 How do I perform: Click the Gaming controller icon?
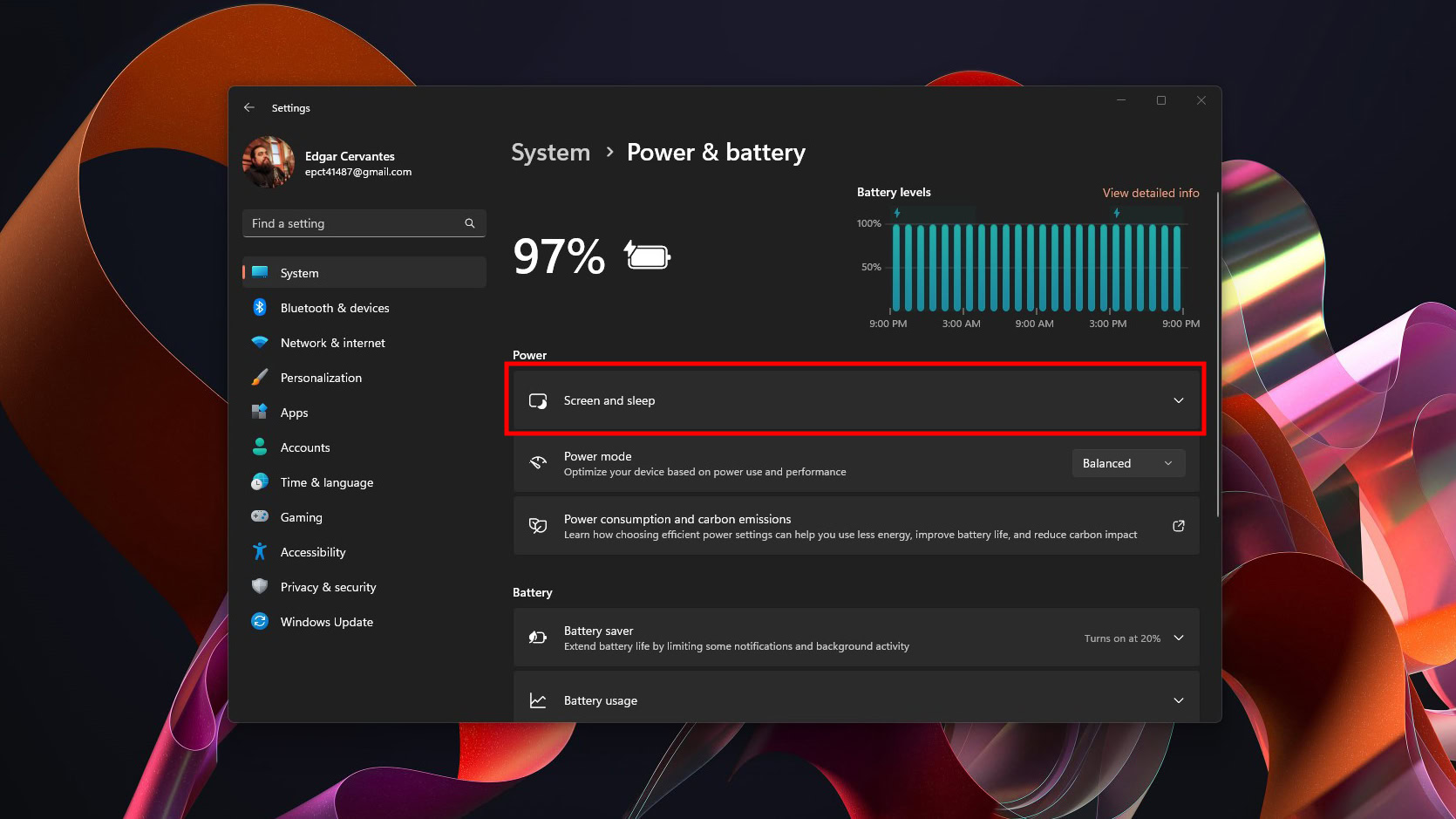coord(260,516)
